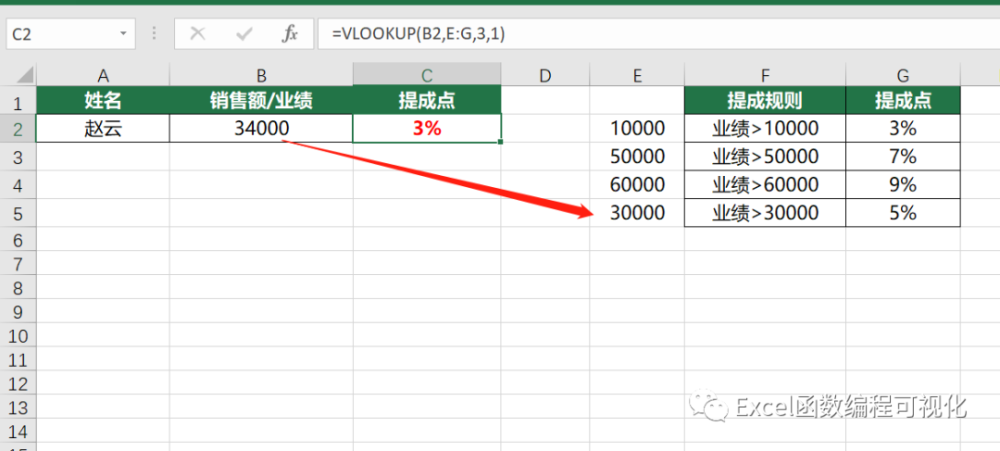Select column G header
This screenshot has width=1000, height=451.
pyautogui.click(x=902, y=76)
